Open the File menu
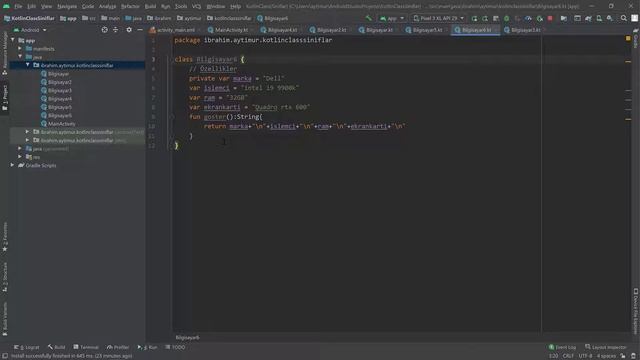 [18, 7]
